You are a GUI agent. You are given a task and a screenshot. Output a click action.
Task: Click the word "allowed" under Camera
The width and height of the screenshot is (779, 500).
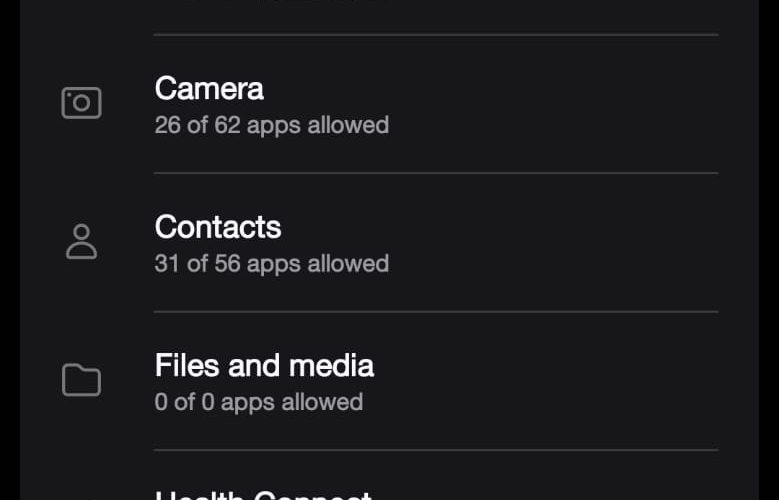[348, 125]
